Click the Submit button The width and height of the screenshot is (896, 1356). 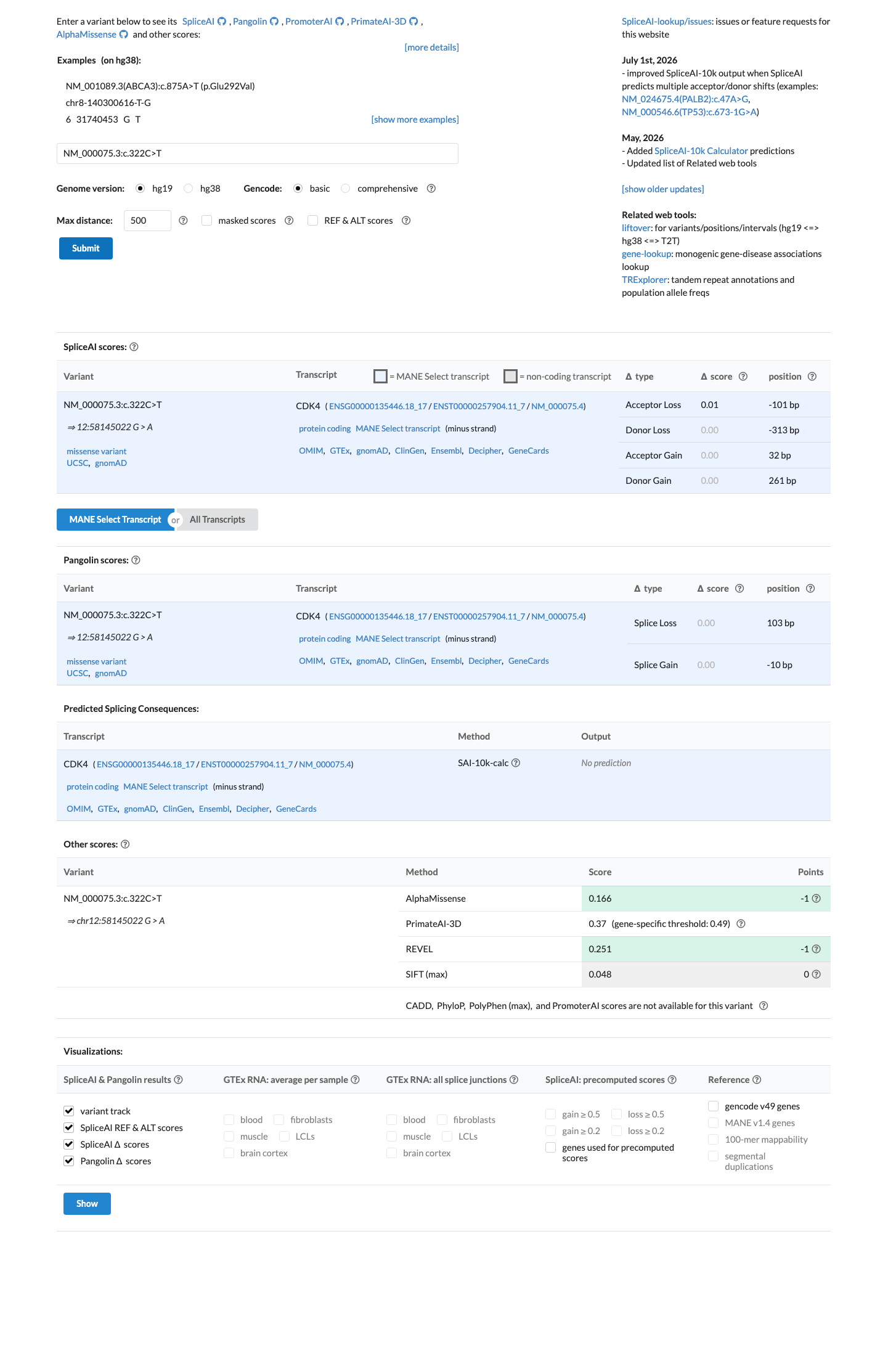click(86, 248)
